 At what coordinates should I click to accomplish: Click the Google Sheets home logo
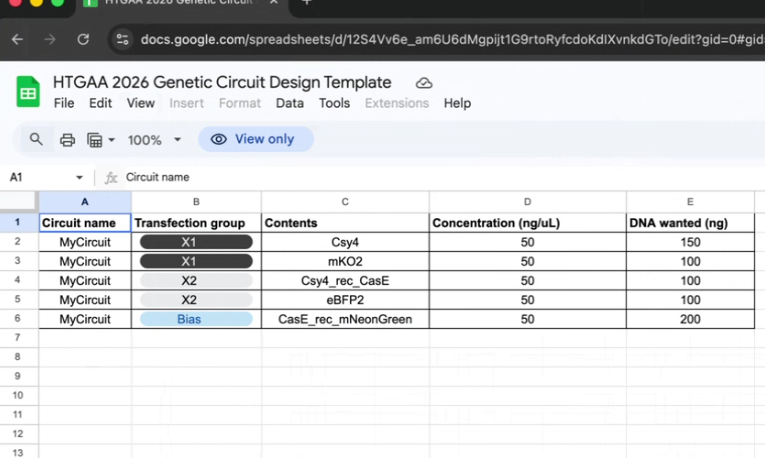point(28,92)
